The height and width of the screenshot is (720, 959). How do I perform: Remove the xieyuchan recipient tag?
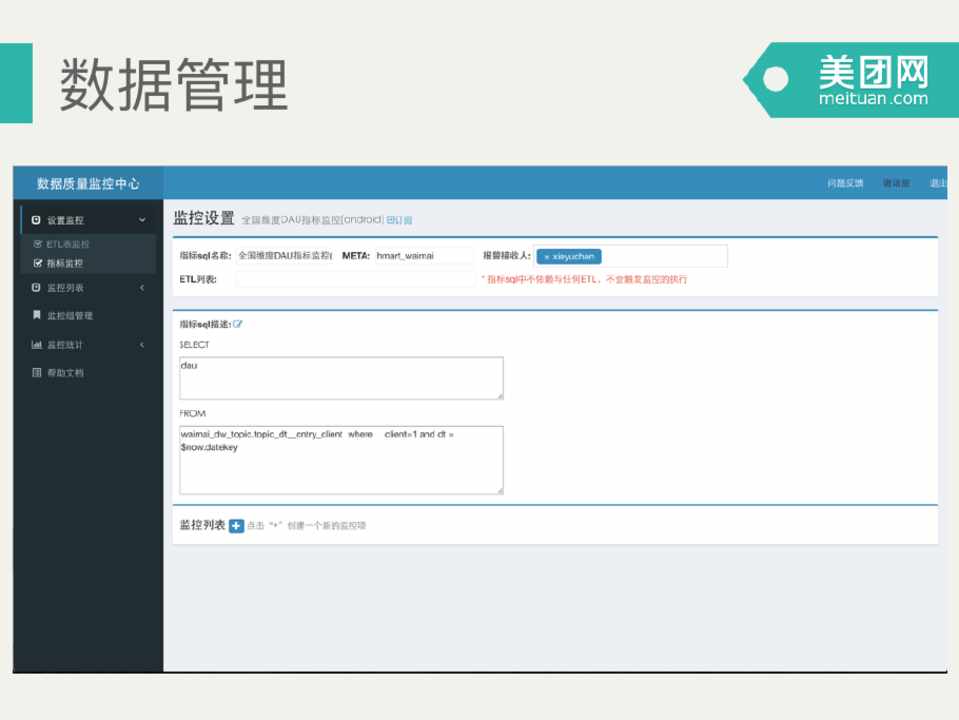point(546,257)
